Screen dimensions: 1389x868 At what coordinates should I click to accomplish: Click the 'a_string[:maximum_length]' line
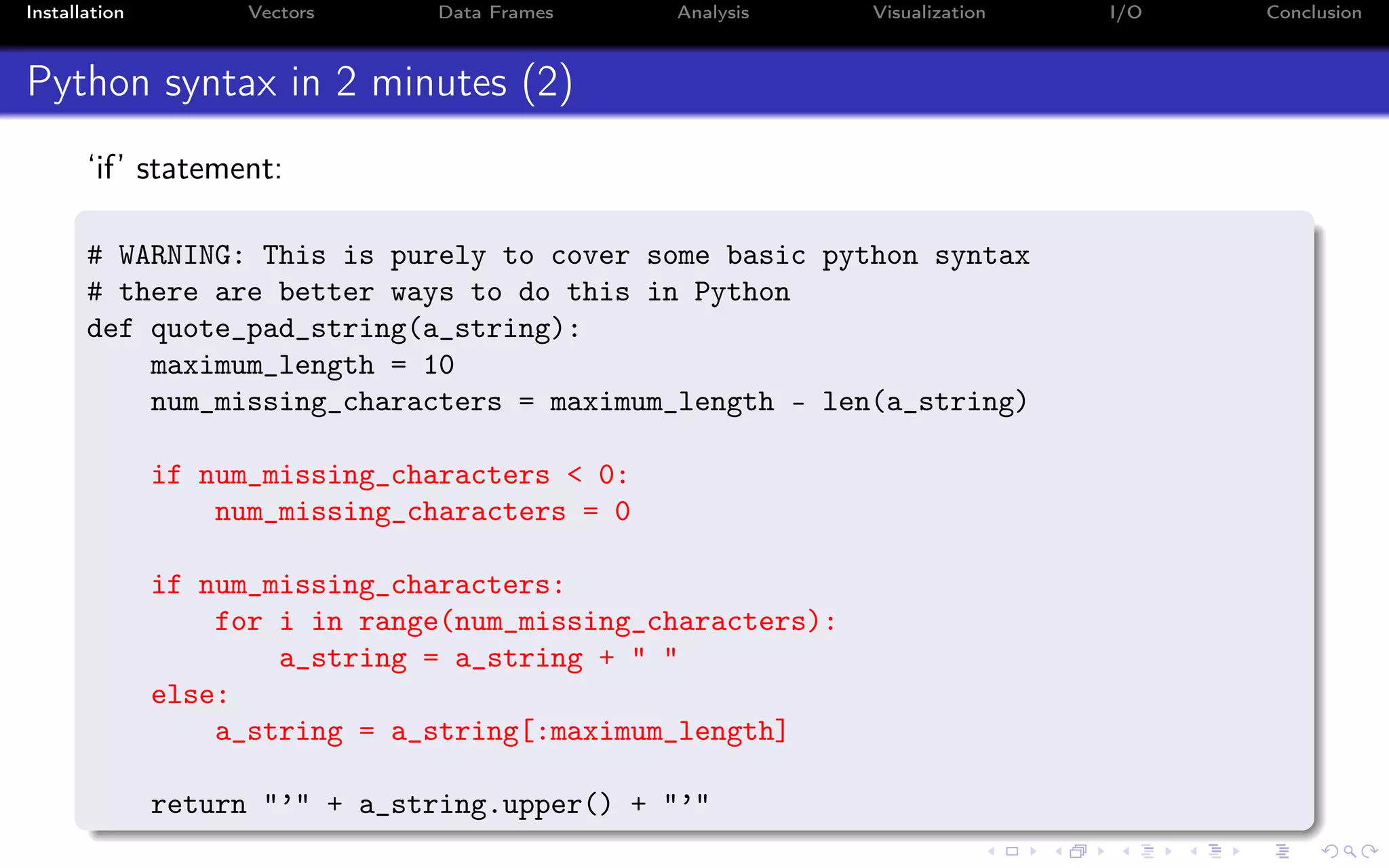(x=501, y=732)
